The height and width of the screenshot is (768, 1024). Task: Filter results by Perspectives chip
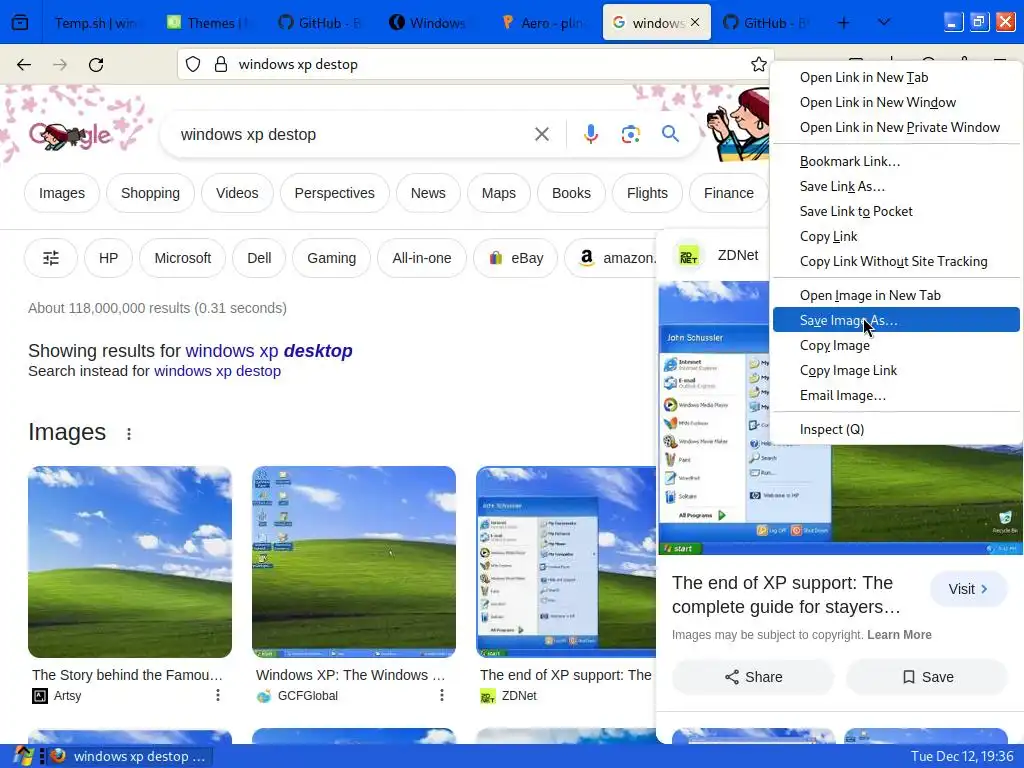click(x=334, y=193)
